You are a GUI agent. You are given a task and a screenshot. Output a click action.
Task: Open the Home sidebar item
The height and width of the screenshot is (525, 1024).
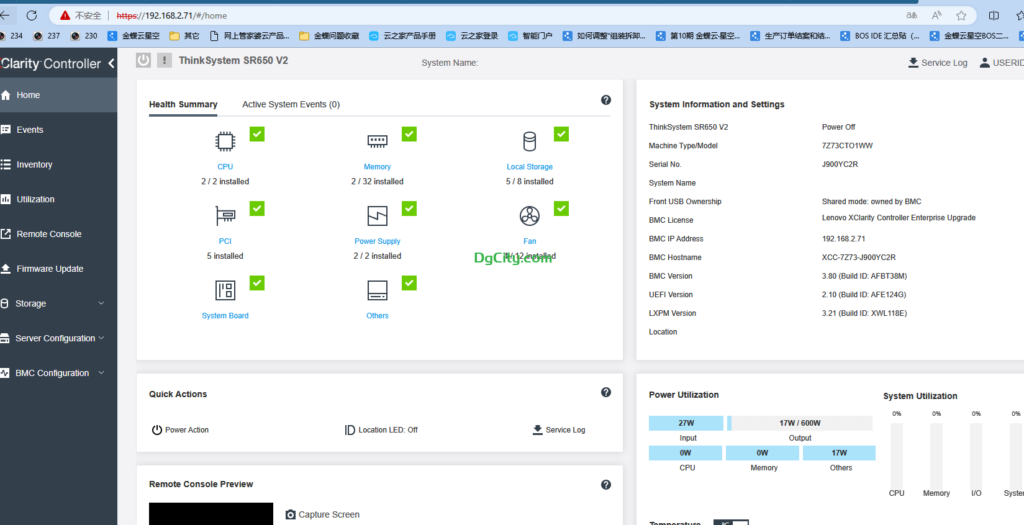click(59, 95)
